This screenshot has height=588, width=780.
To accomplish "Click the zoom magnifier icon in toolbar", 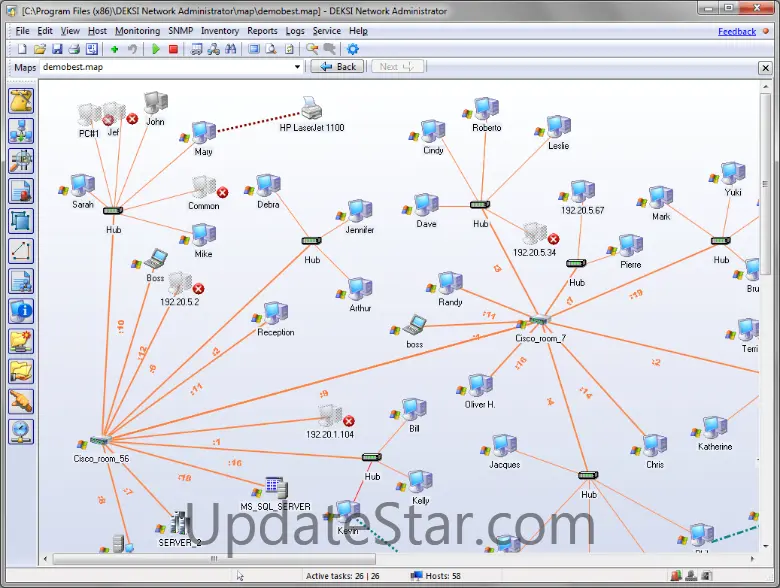I will click(x=312, y=49).
